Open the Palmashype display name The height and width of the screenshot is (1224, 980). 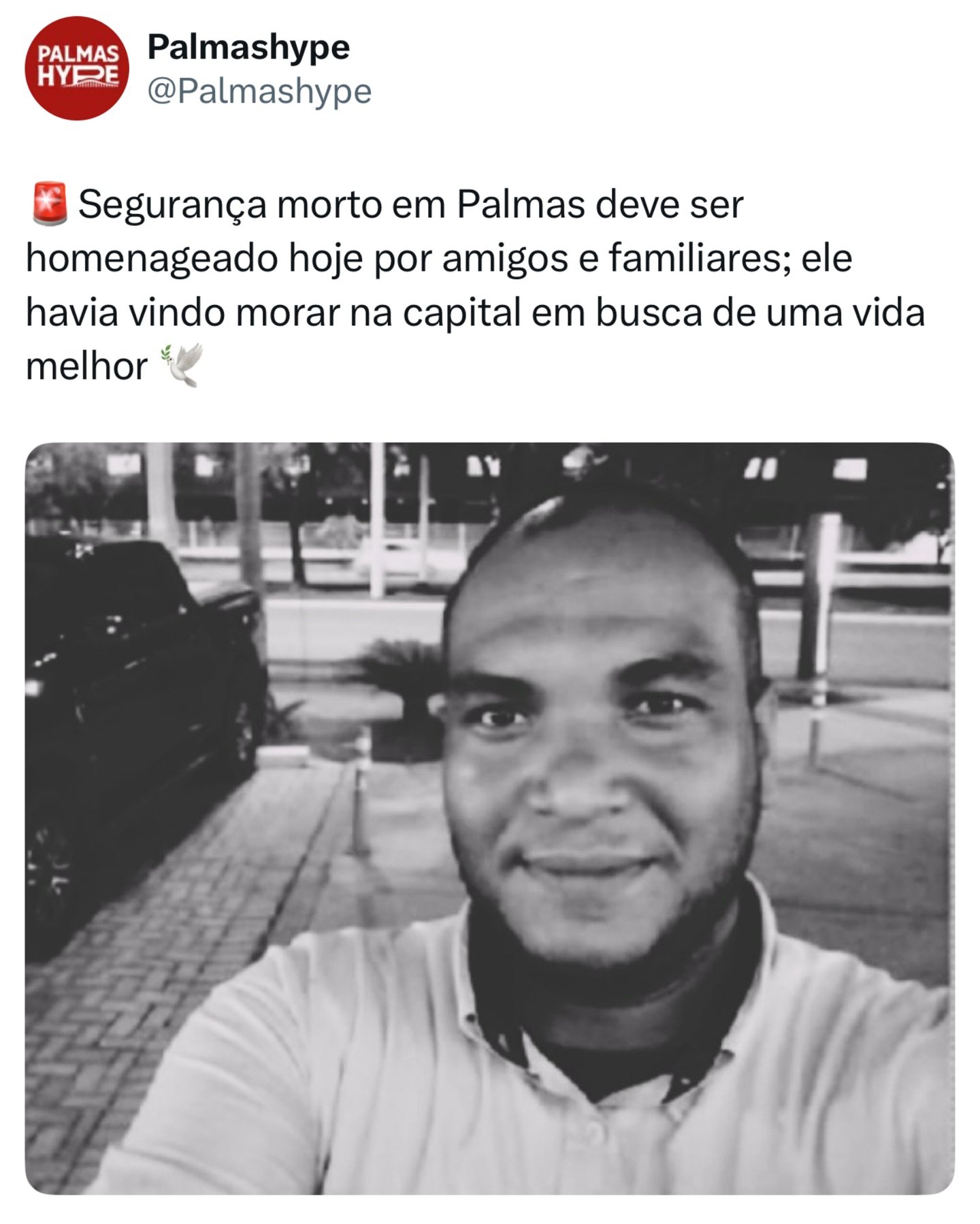(x=248, y=47)
